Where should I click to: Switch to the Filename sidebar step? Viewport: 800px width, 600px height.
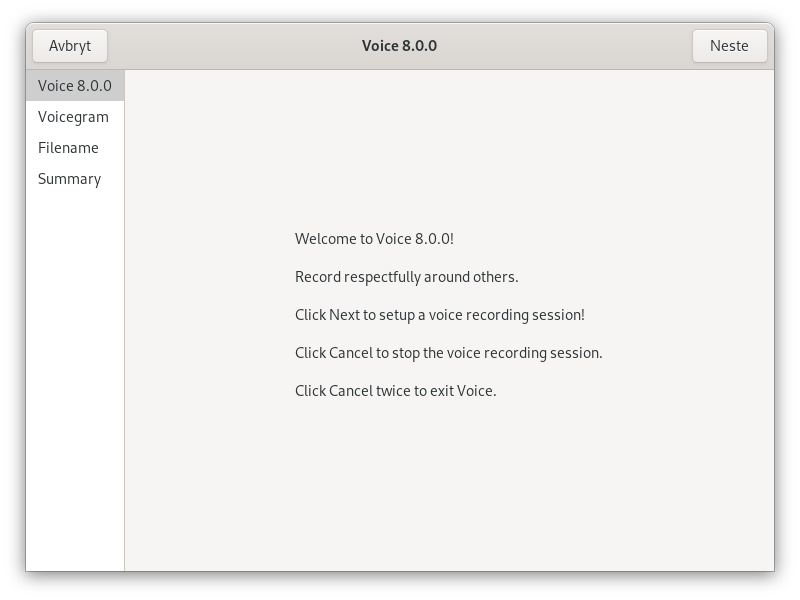[x=75, y=148]
